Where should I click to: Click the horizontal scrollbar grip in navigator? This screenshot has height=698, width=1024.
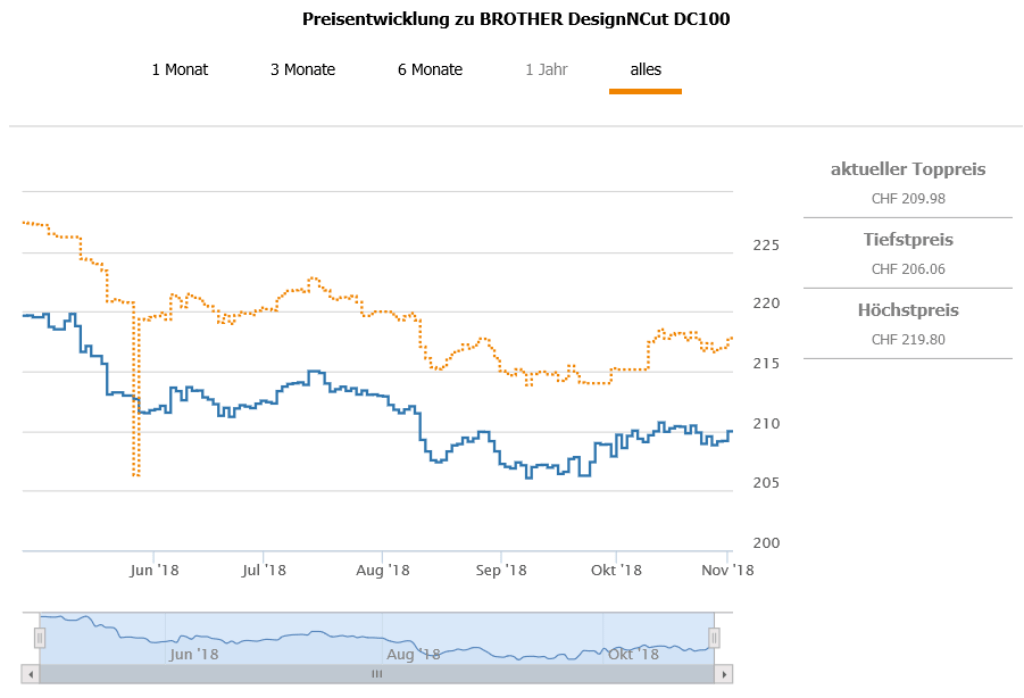point(377,675)
